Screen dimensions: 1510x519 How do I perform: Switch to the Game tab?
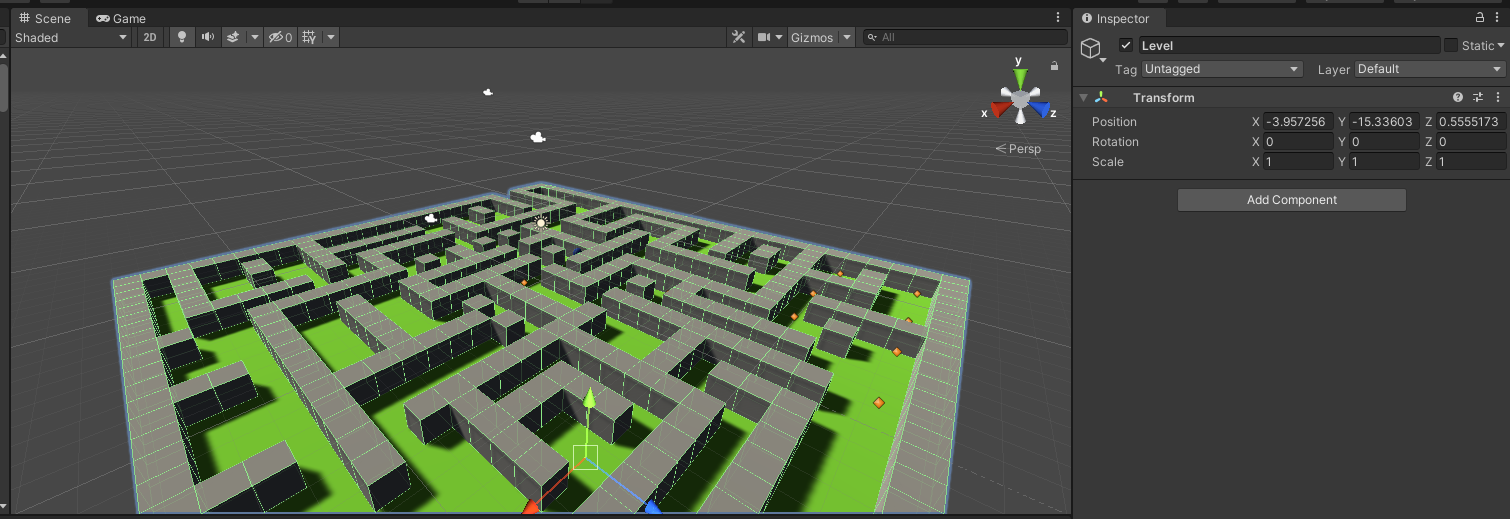[121, 18]
